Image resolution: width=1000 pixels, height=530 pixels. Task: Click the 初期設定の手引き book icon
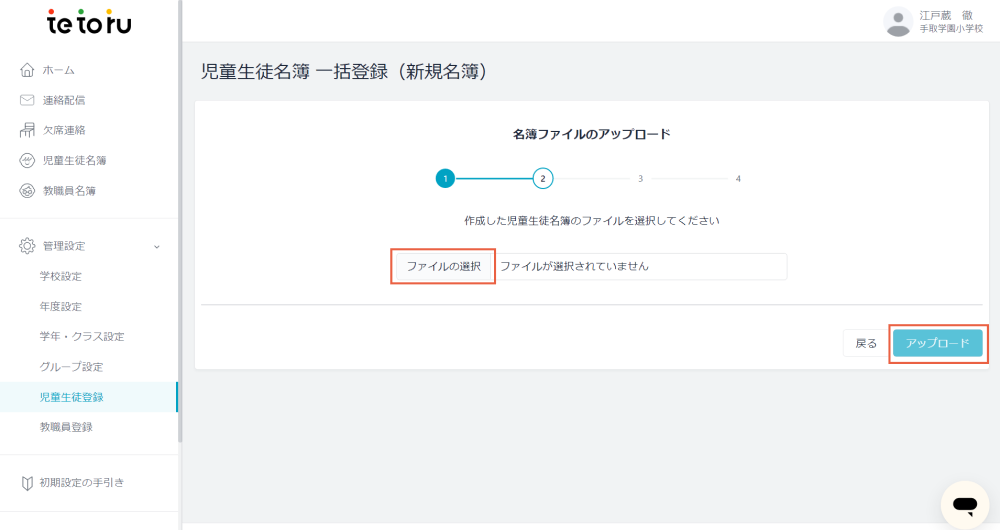pos(27,483)
